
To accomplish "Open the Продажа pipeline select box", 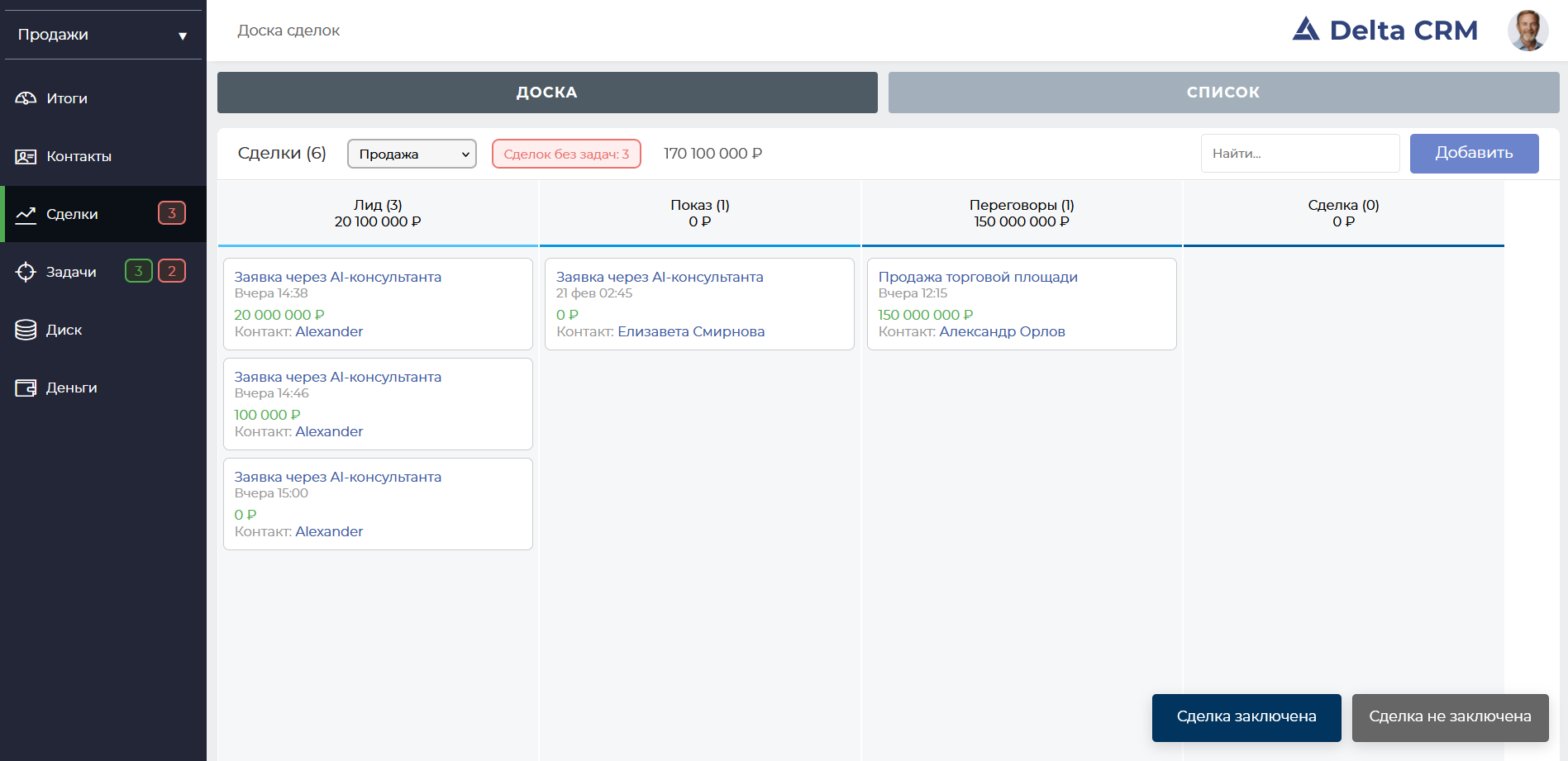I will 412,154.
